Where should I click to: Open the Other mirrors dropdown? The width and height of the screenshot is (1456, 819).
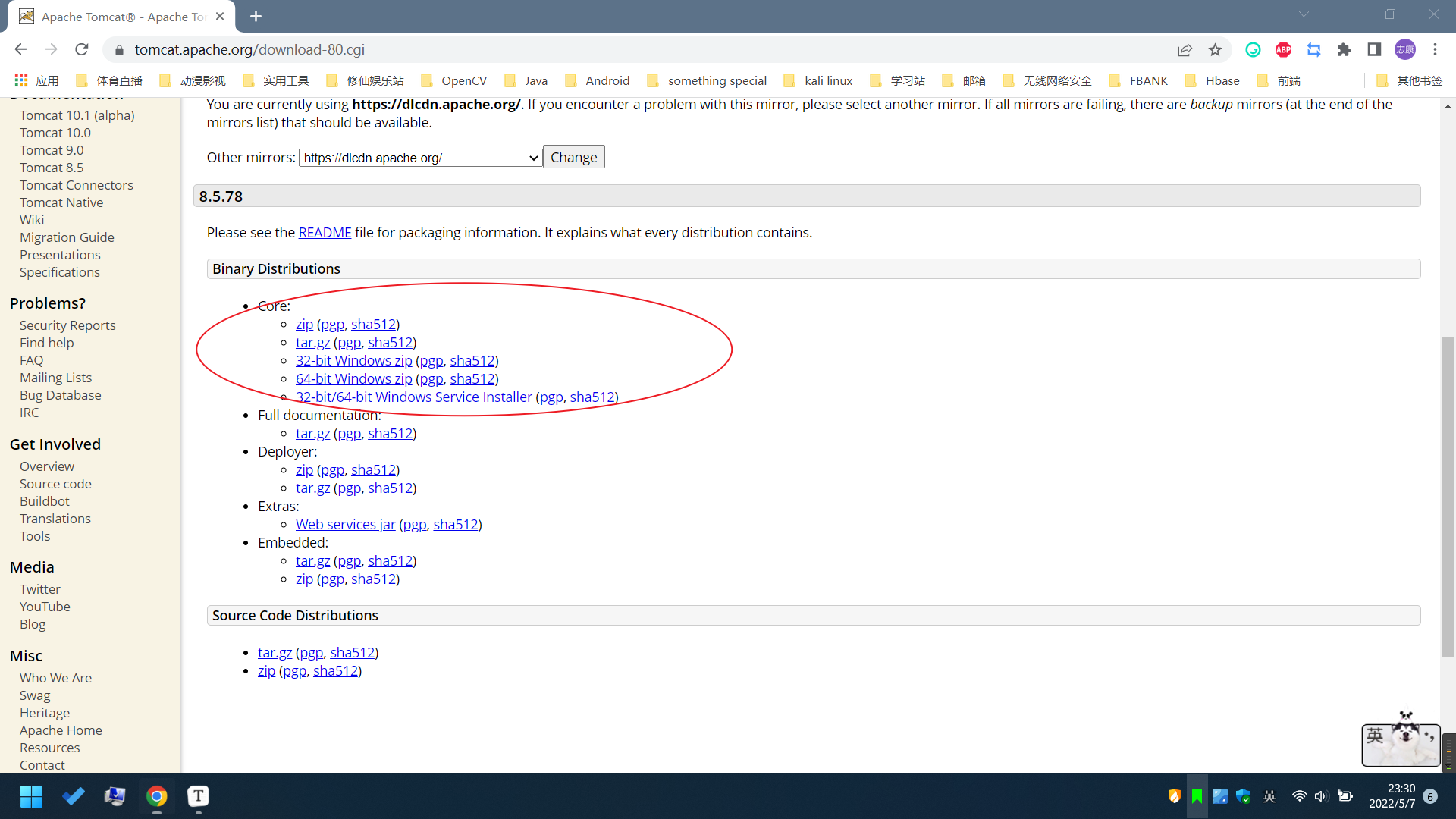(x=421, y=158)
